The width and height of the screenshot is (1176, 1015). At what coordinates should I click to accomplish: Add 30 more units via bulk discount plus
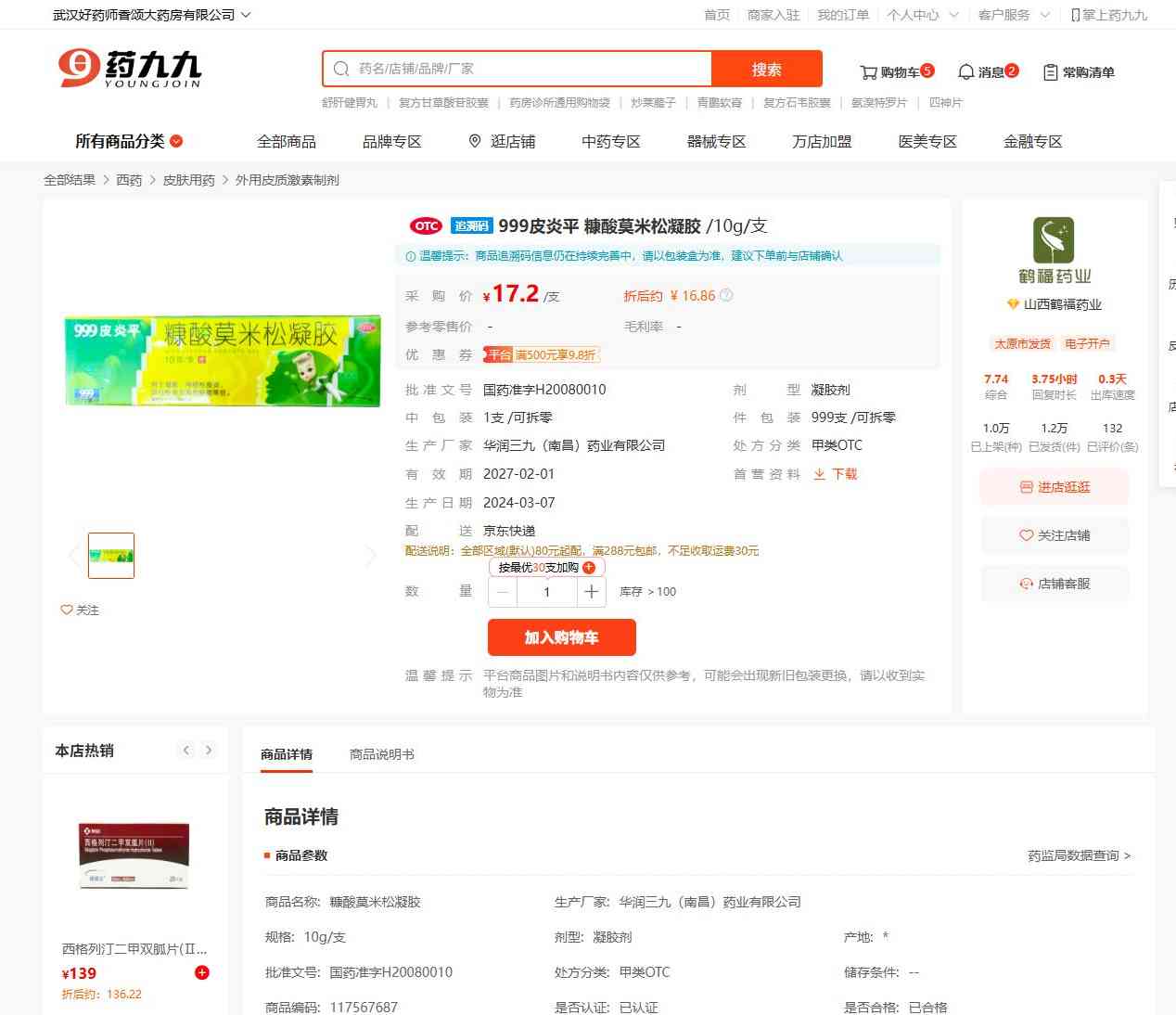(589, 568)
